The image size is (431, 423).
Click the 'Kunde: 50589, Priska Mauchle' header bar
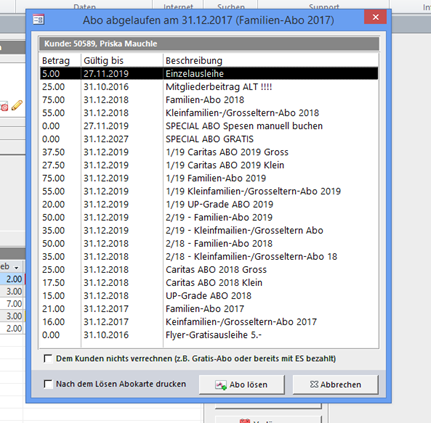(x=209, y=44)
